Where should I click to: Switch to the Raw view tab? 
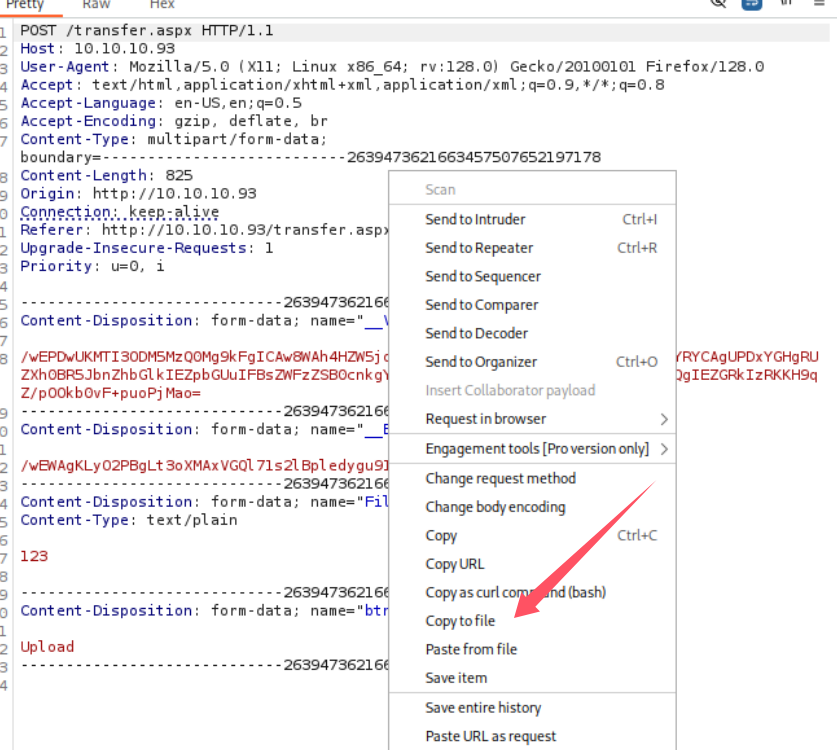pos(97,5)
